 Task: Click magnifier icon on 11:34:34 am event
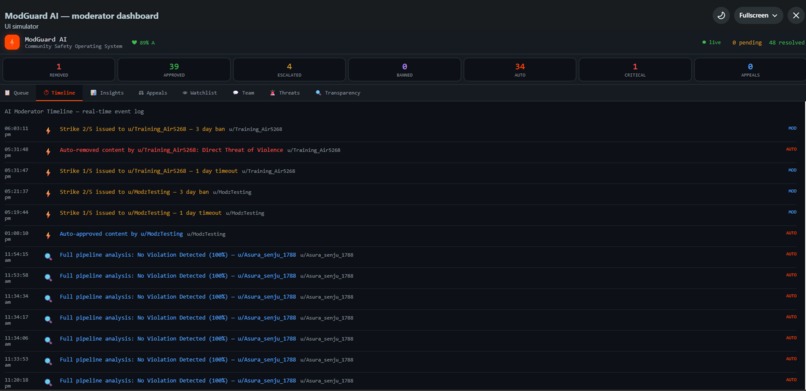[48, 299]
